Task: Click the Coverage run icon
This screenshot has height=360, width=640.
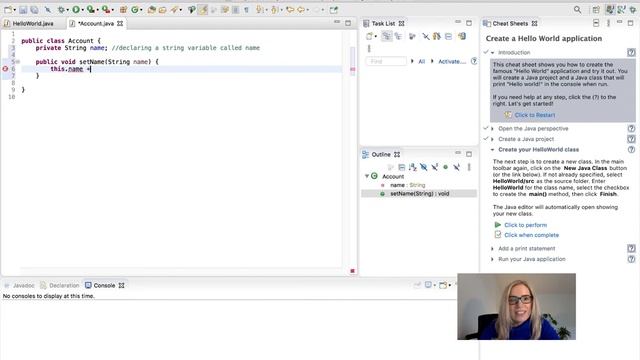Action: [91, 9]
